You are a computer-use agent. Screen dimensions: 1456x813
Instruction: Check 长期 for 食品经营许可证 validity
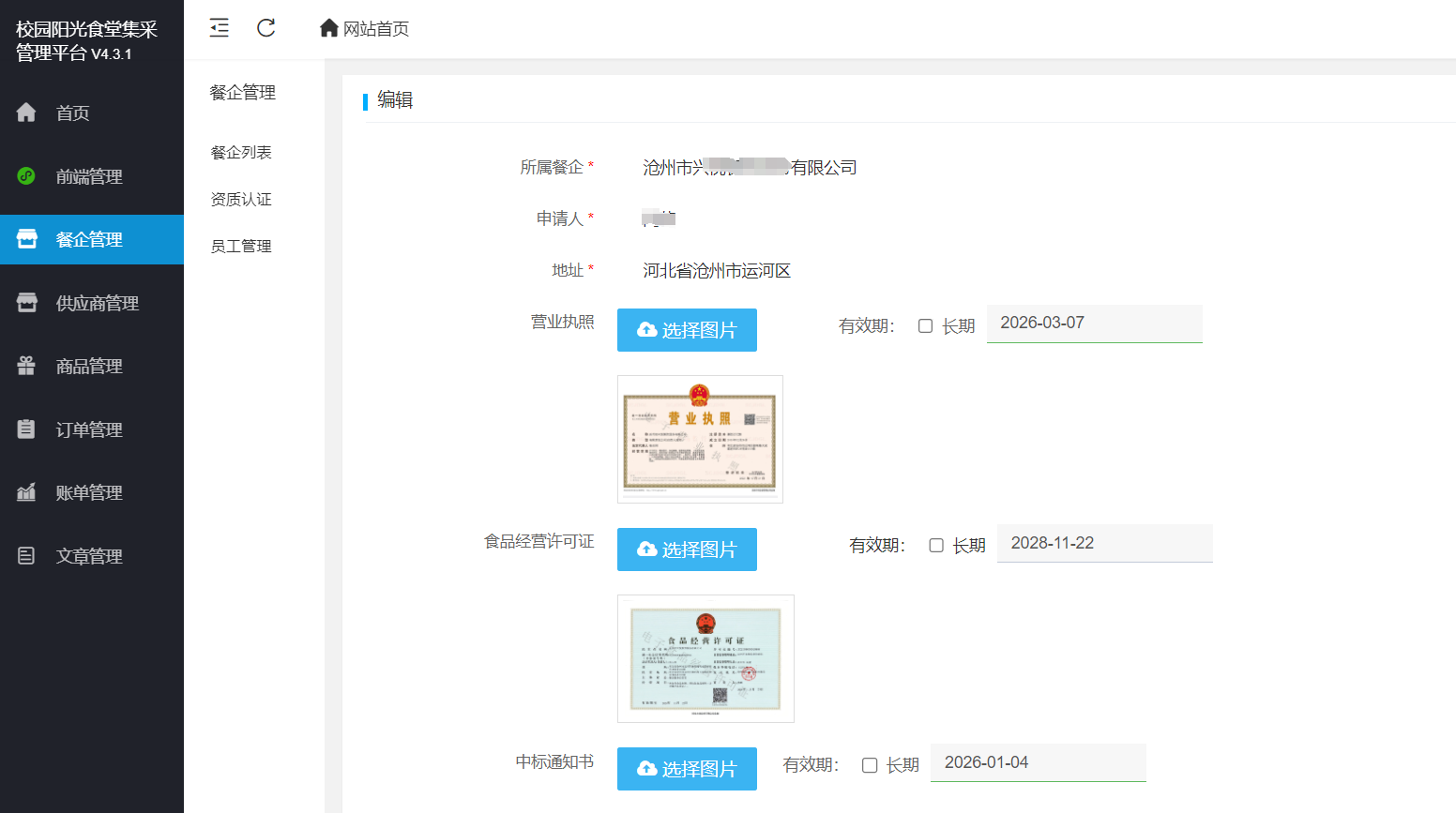(935, 546)
